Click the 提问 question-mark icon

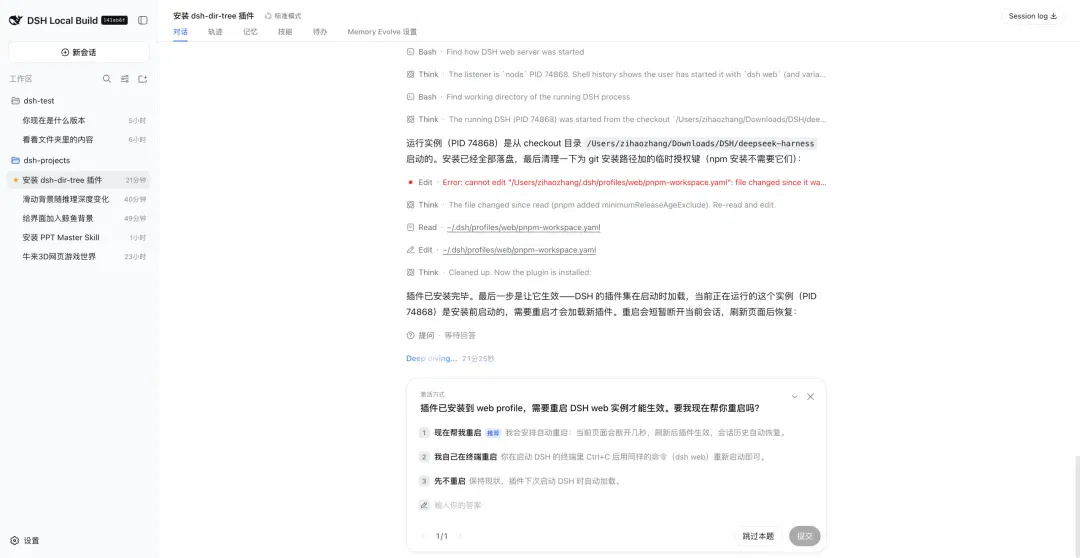pyautogui.click(x=411, y=335)
